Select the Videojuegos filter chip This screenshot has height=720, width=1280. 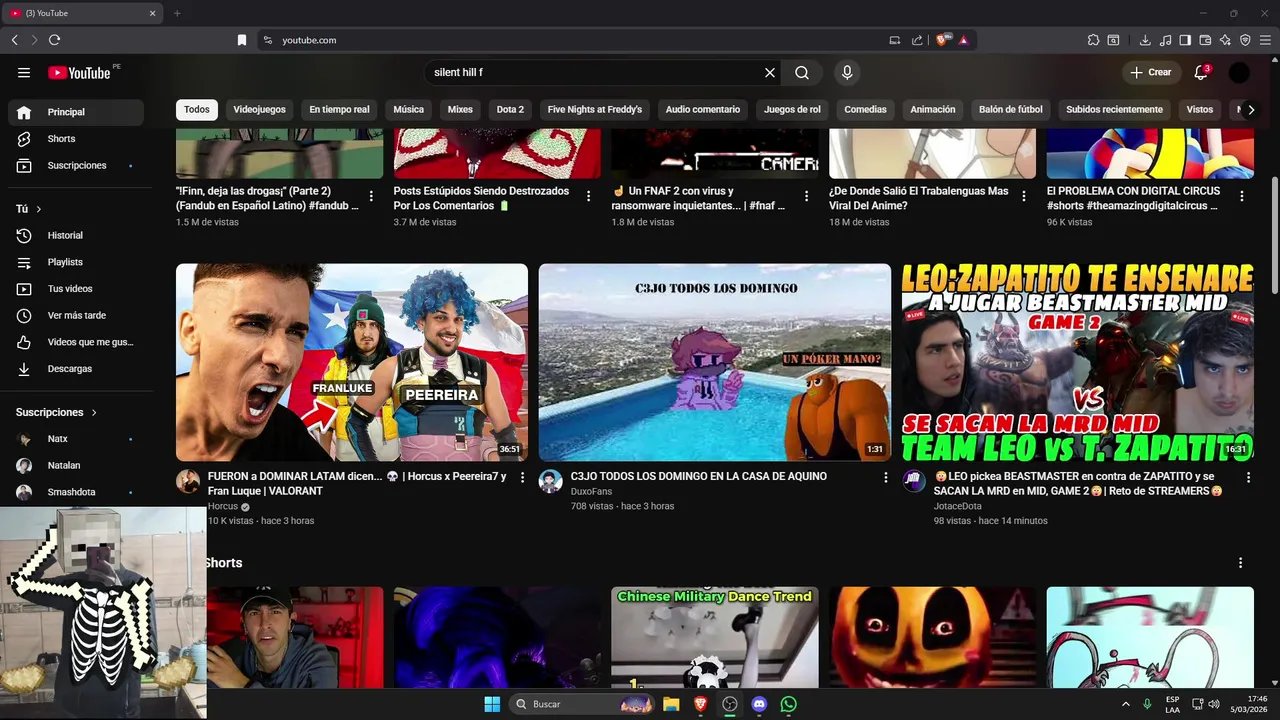[x=259, y=110]
